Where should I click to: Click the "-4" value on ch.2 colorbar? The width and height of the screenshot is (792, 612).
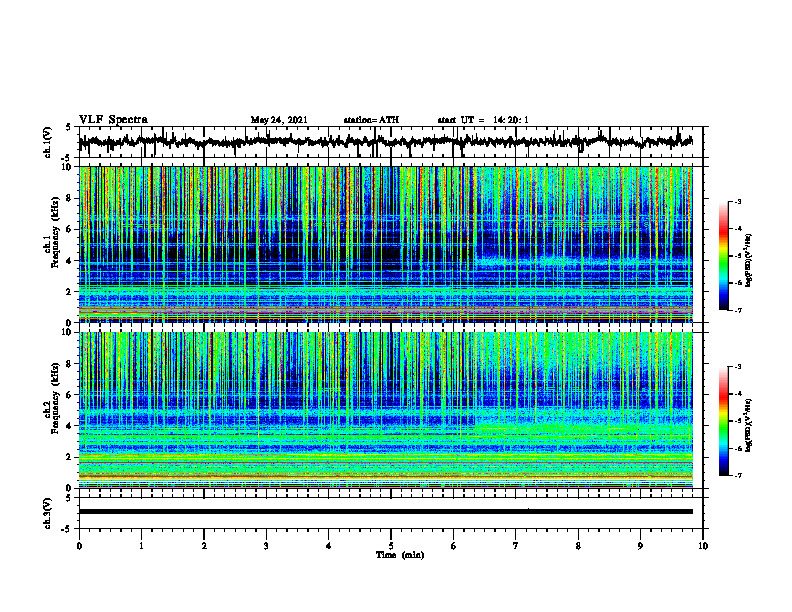(737, 394)
